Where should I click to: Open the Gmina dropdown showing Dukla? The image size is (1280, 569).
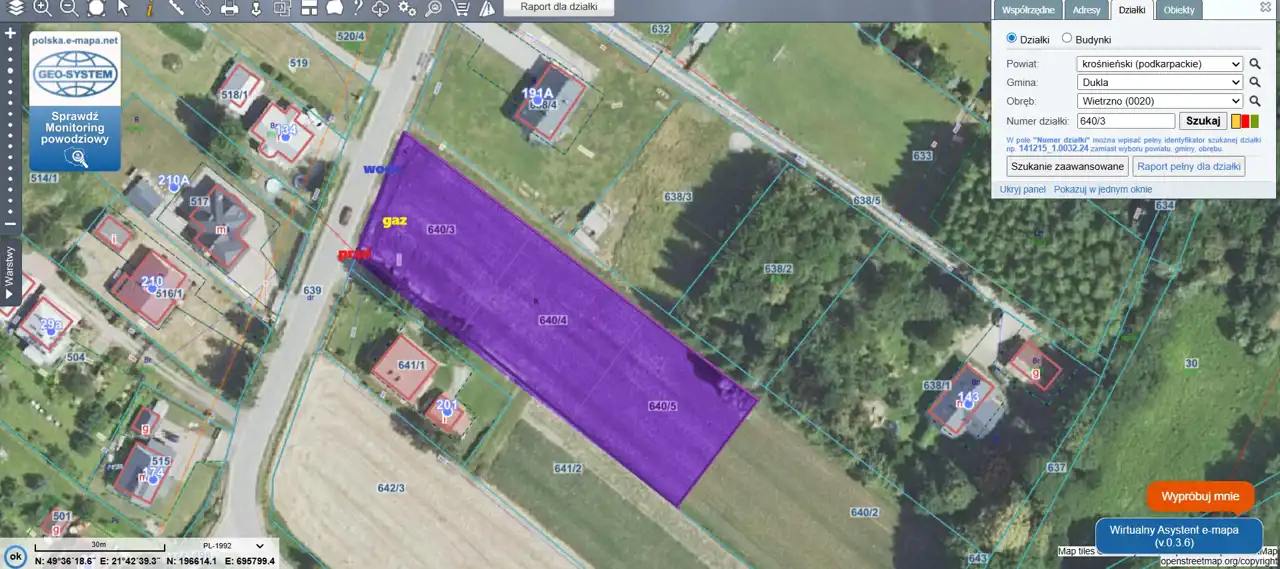coord(1159,82)
